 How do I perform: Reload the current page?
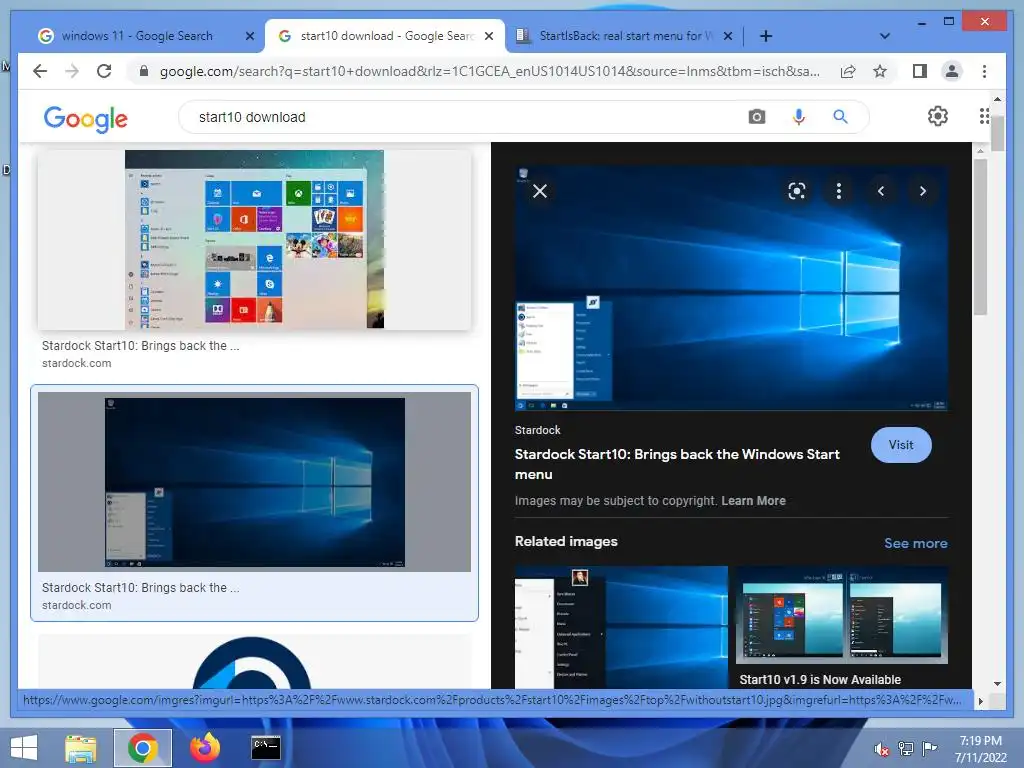pos(104,71)
